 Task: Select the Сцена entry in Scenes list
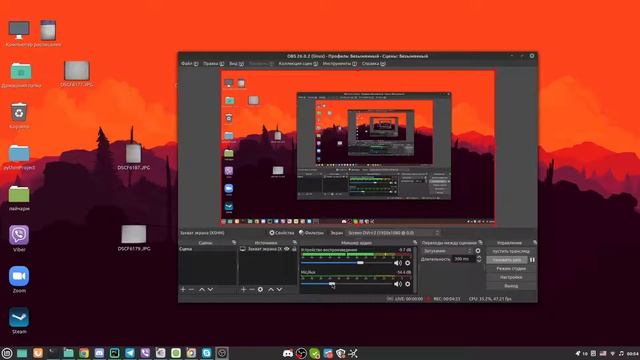click(208, 249)
